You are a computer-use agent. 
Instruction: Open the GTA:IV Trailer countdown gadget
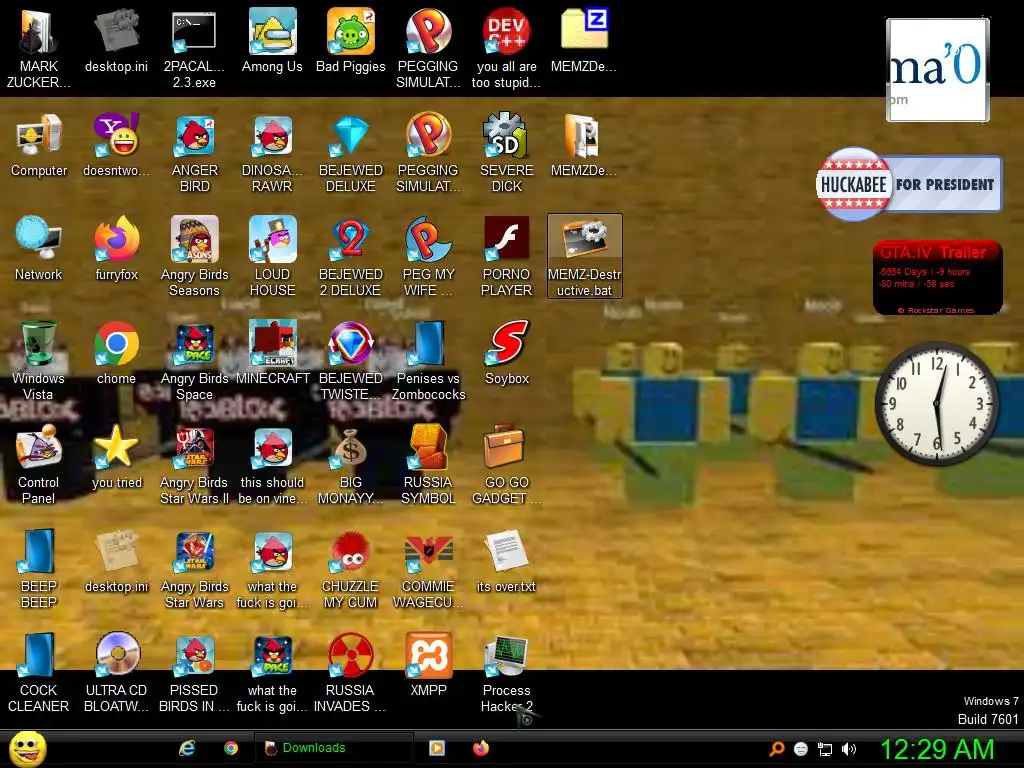click(x=938, y=278)
